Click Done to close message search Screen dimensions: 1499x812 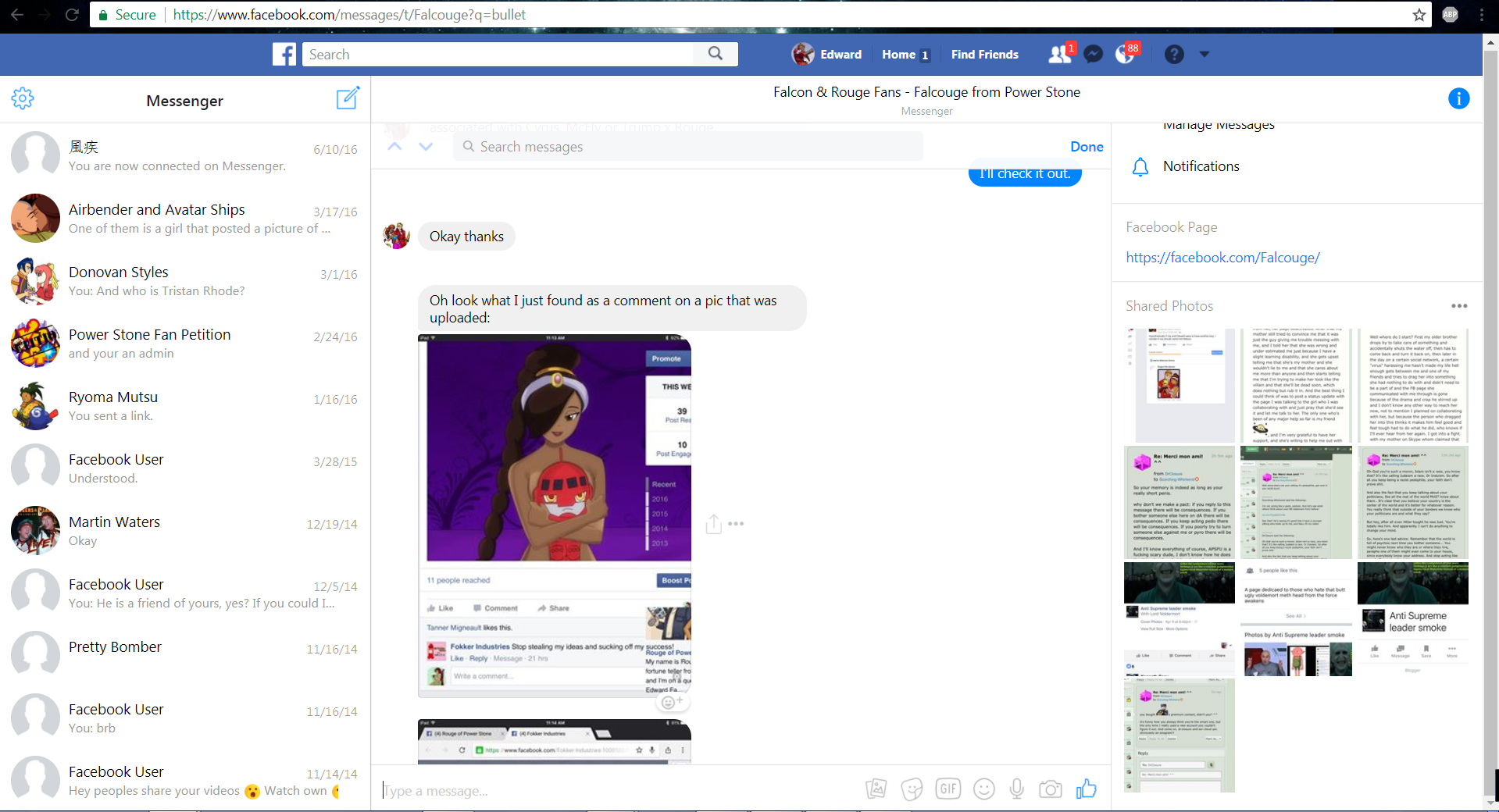(1087, 147)
